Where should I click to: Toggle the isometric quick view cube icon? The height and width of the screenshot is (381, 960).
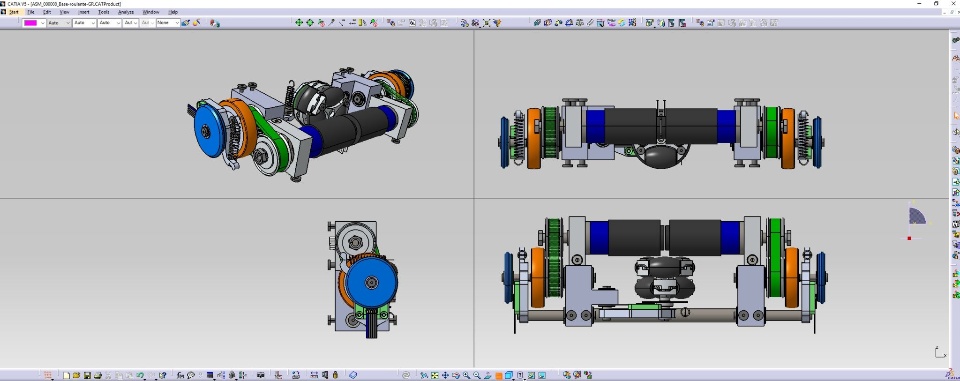click(x=509, y=375)
